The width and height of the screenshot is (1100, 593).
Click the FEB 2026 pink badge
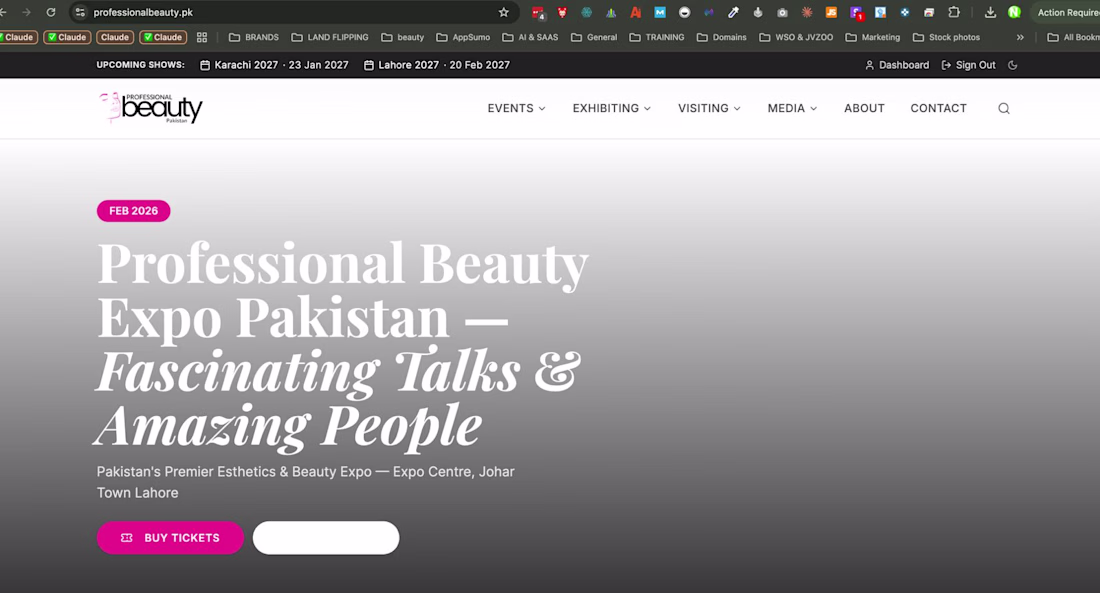pyautogui.click(x=133, y=211)
